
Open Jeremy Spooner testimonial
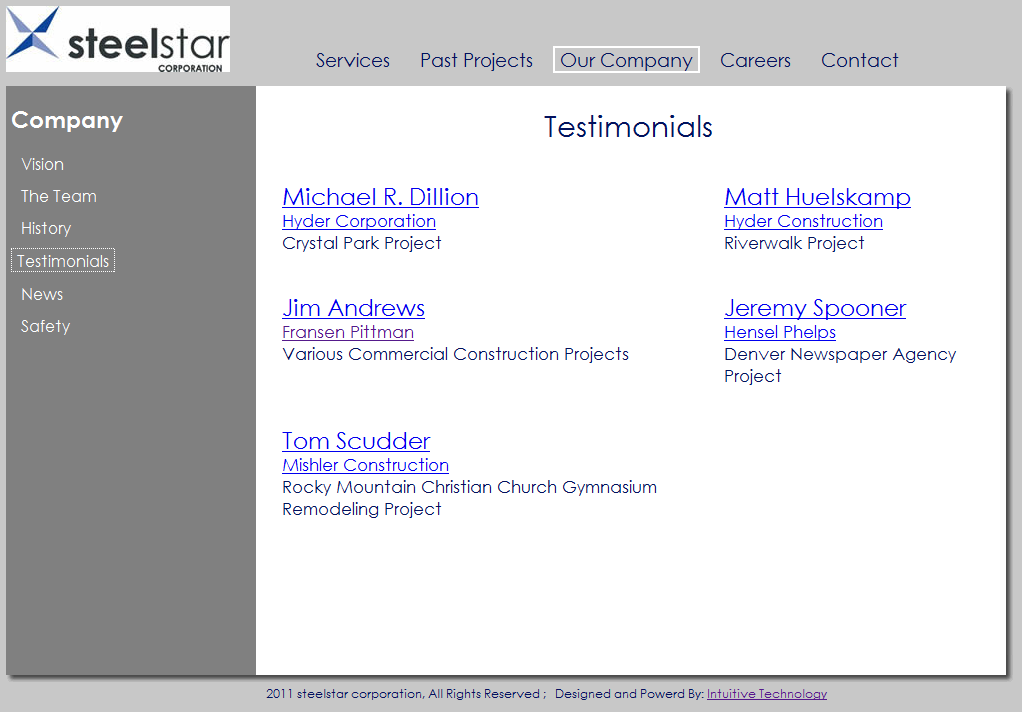(x=815, y=308)
